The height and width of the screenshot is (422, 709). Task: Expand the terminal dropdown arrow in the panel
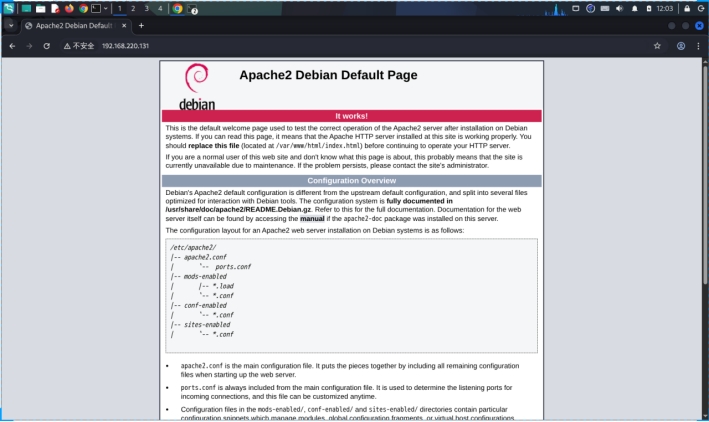pos(106,8)
